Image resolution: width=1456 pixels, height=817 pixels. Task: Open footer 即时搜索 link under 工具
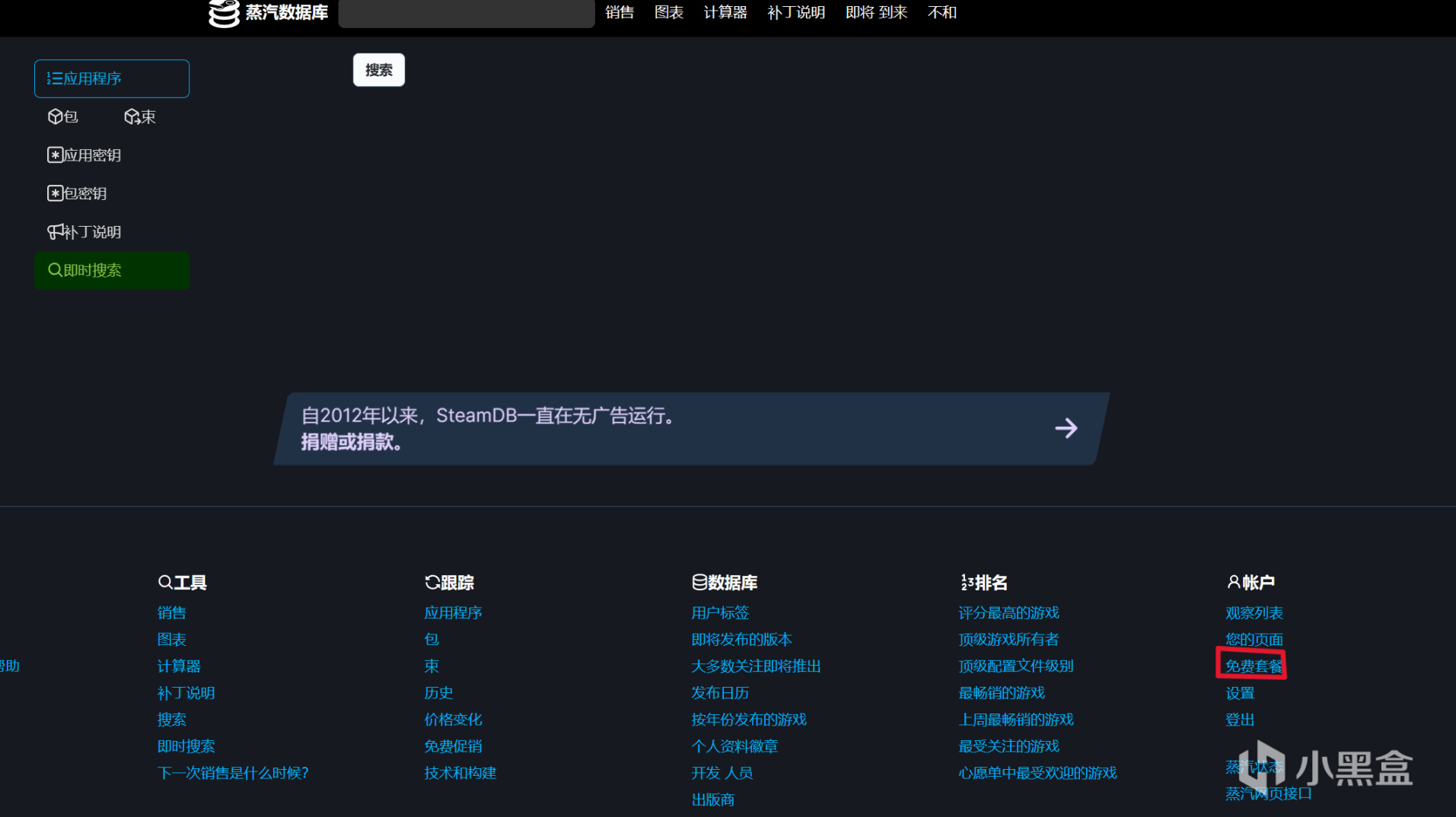click(x=186, y=746)
